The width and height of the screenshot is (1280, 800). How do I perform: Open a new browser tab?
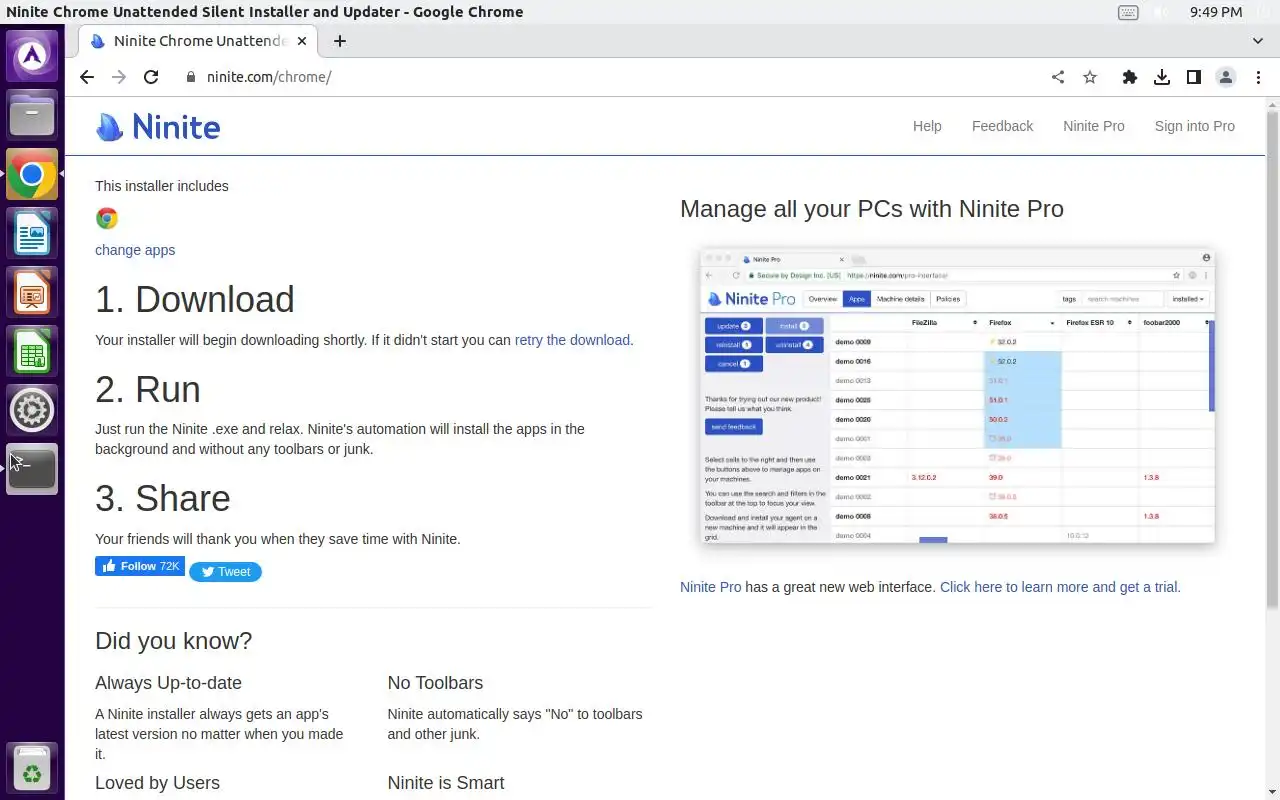click(340, 41)
